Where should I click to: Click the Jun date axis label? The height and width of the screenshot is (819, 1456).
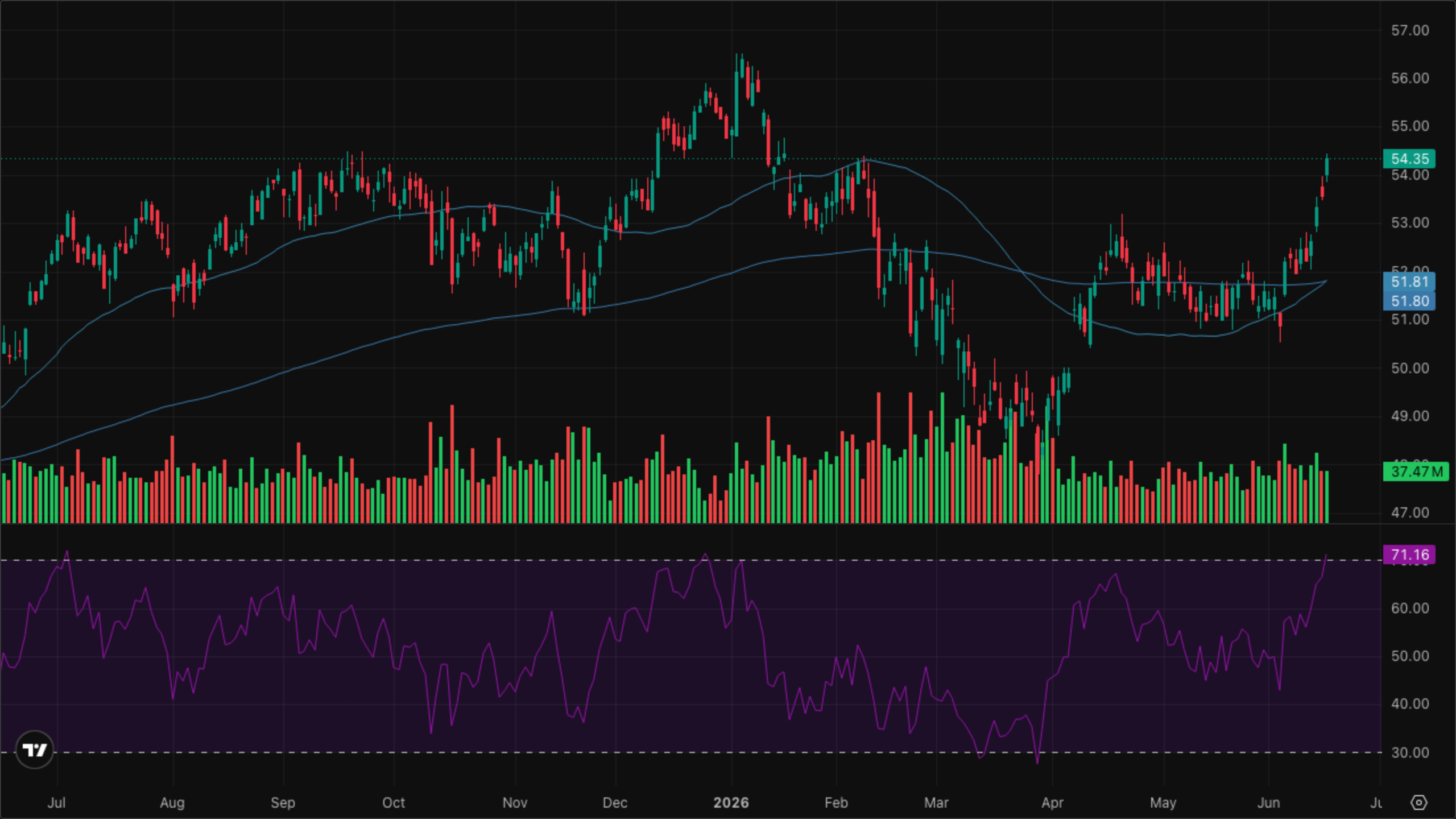1268,803
